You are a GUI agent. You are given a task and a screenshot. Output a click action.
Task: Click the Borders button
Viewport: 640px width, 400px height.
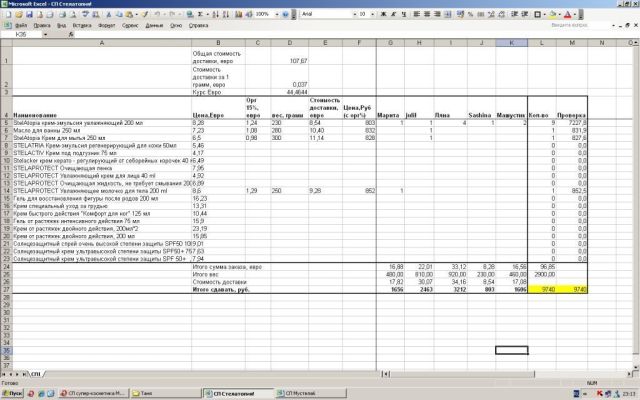coord(538,14)
